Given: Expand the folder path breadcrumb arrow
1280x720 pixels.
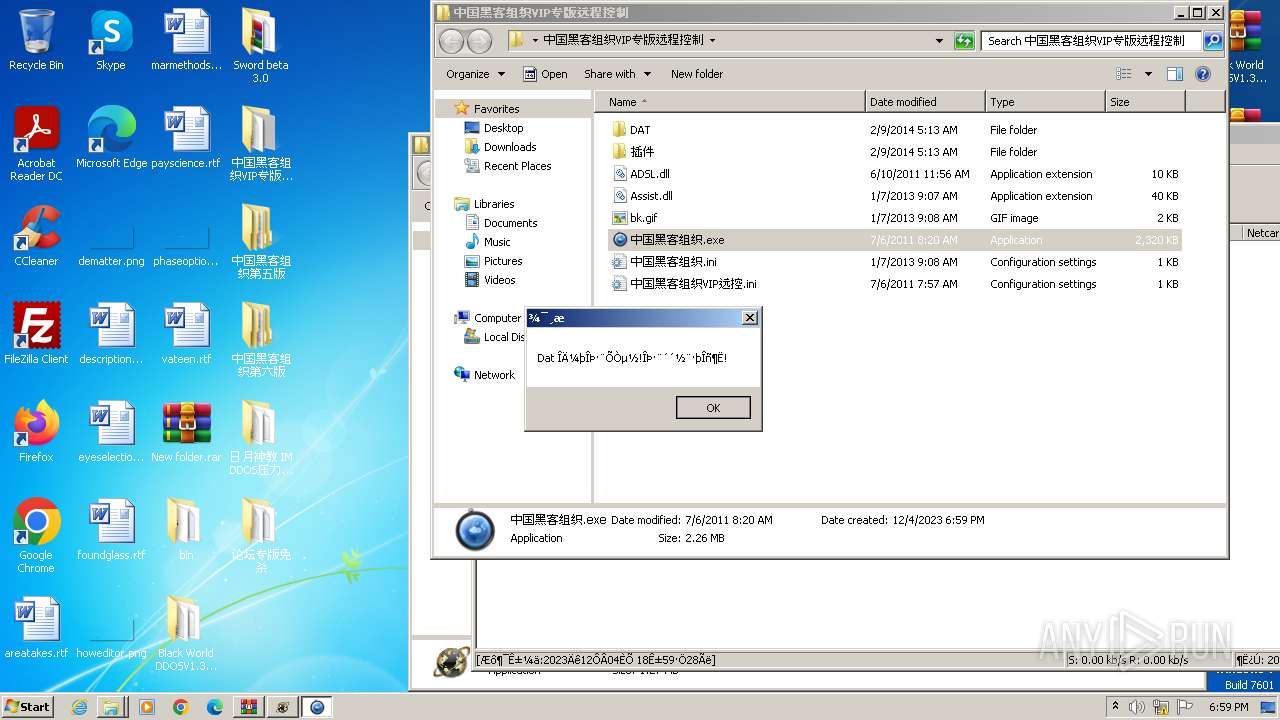Looking at the screenshot, I should click(x=712, y=41).
